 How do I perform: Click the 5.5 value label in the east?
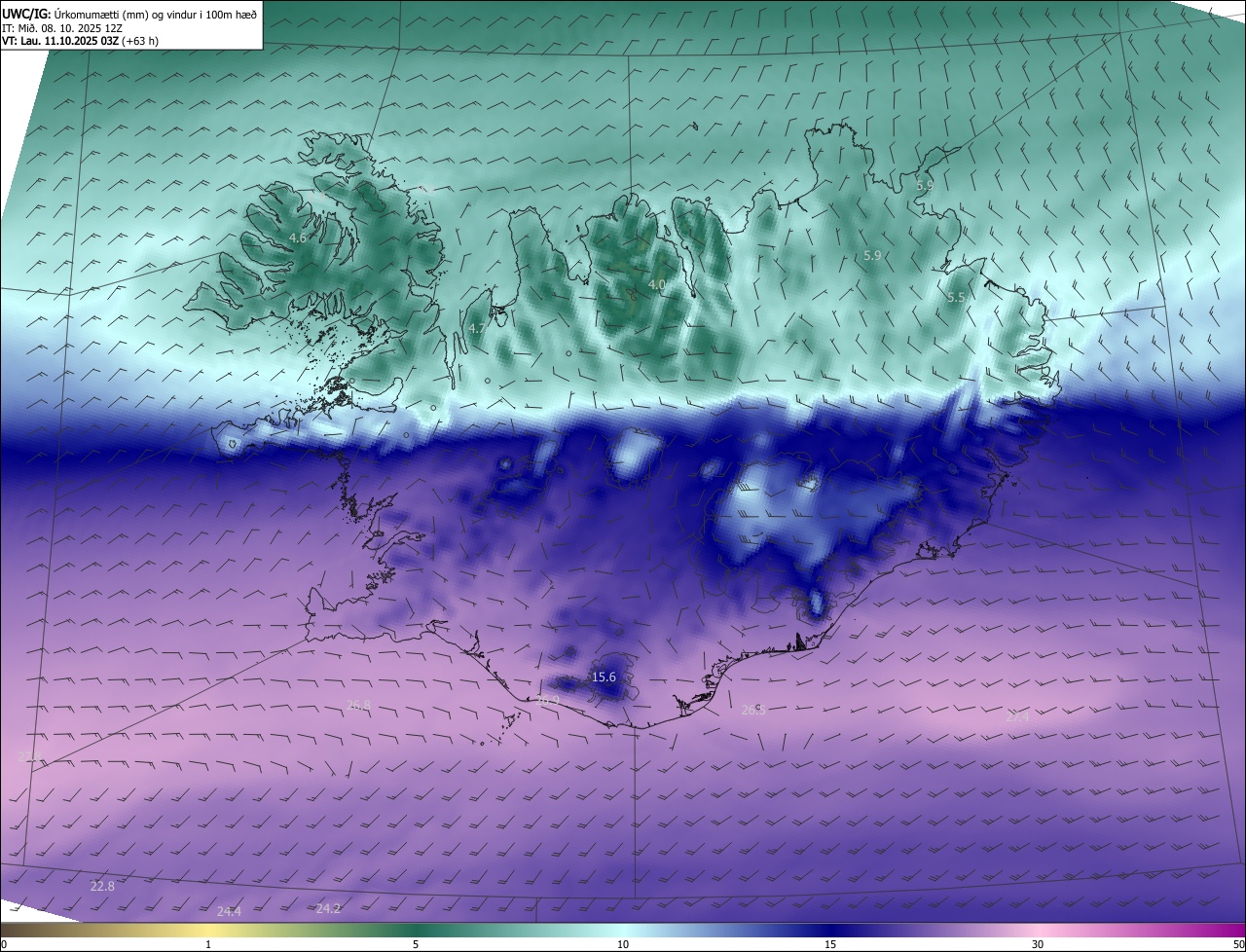point(956,298)
